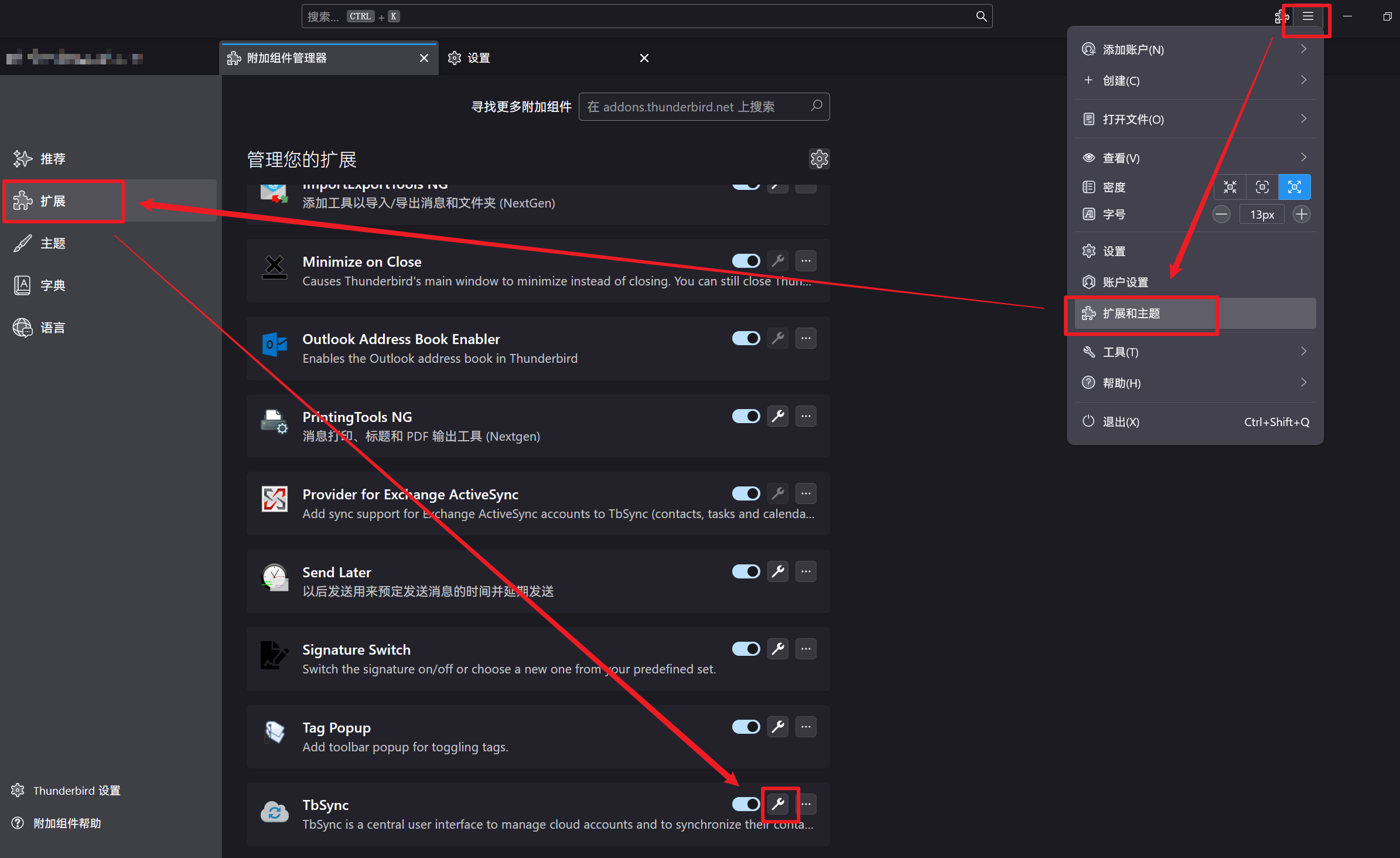Viewport: 1400px width, 858px height.
Task: Open more options for Minimize on Close
Action: 807,261
